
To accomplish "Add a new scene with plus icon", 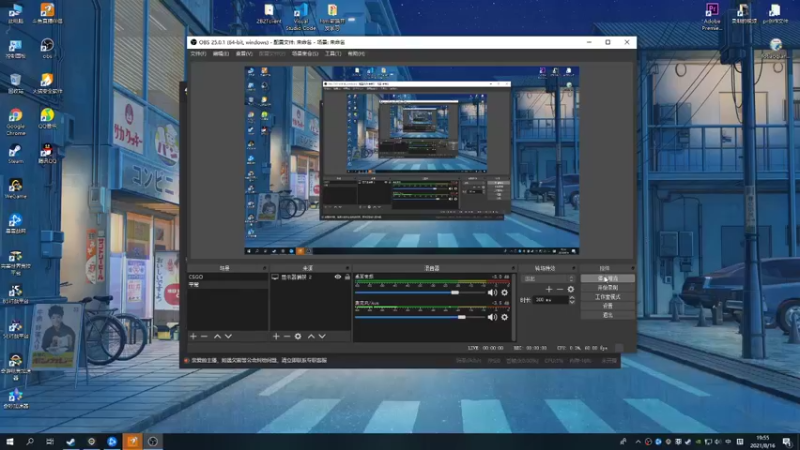I will 193,336.
